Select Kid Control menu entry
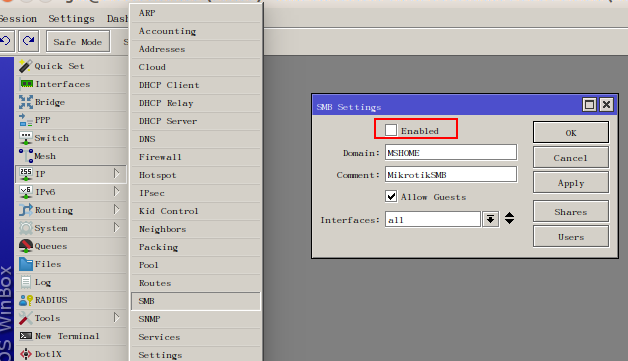The height and width of the screenshot is (361, 628). pyautogui.click(x=196, y=211)
